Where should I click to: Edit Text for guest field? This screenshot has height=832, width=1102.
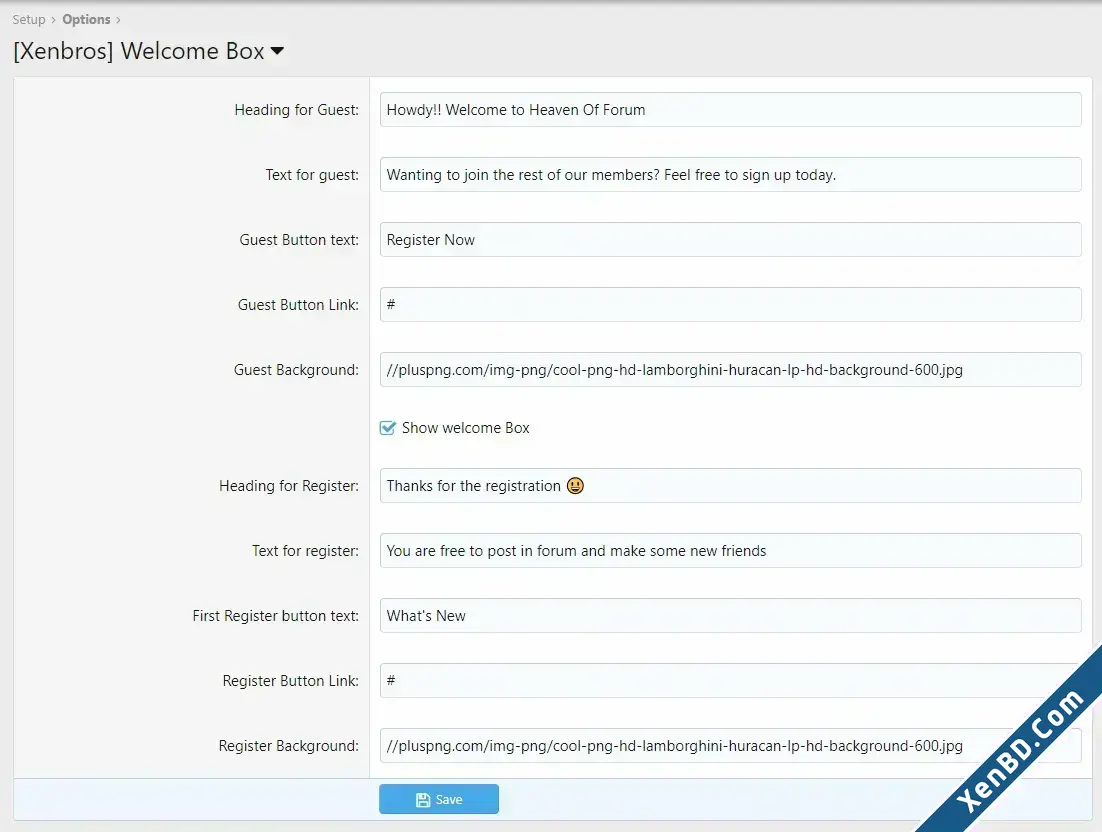click(x=730, y=174)
